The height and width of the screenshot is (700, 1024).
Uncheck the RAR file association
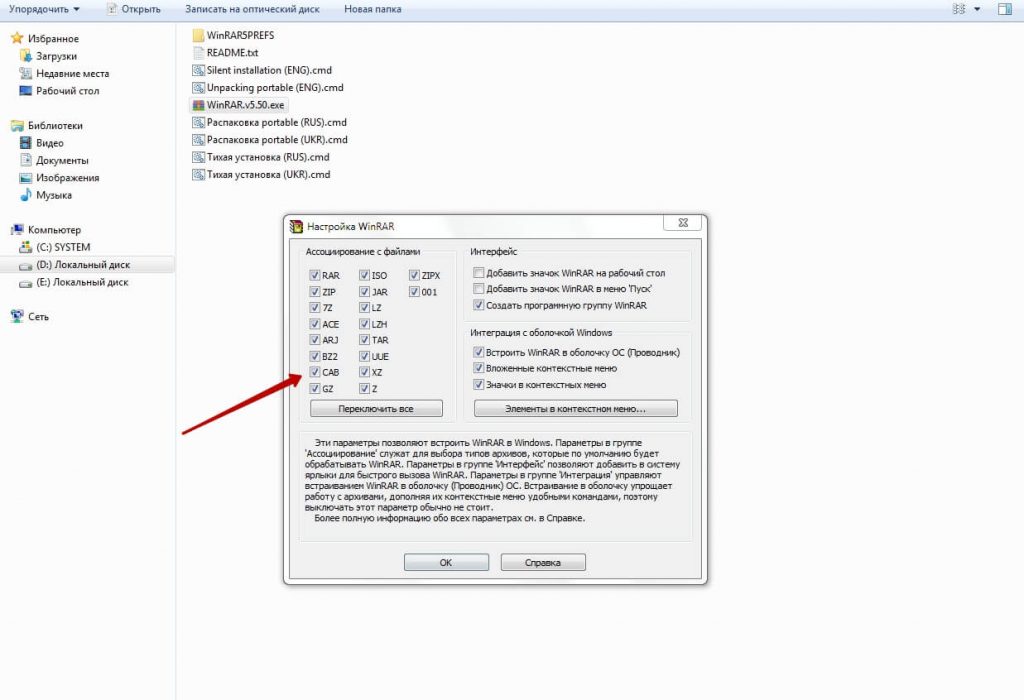315,275
